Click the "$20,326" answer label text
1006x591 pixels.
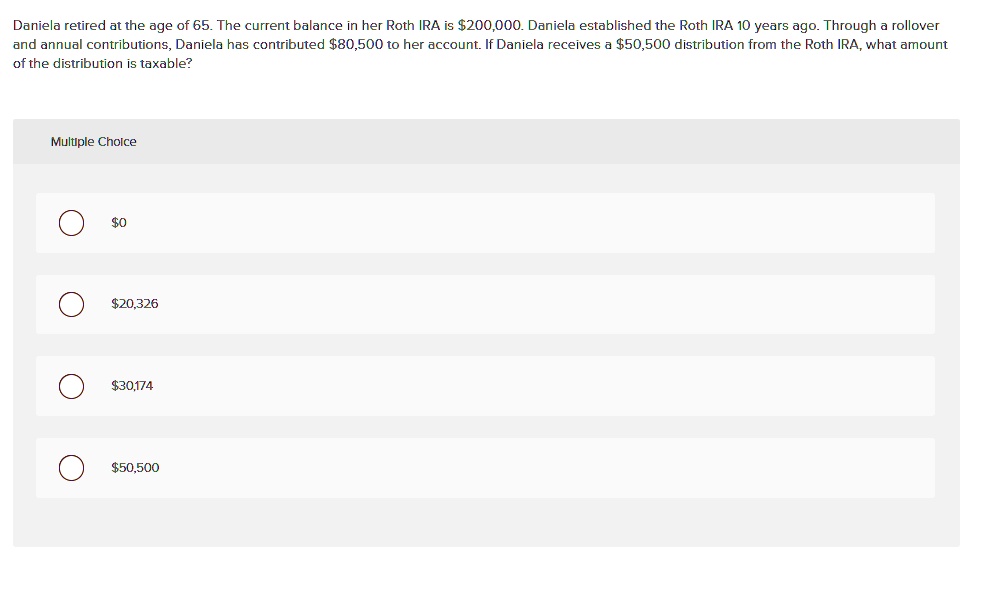click(134, 304)
